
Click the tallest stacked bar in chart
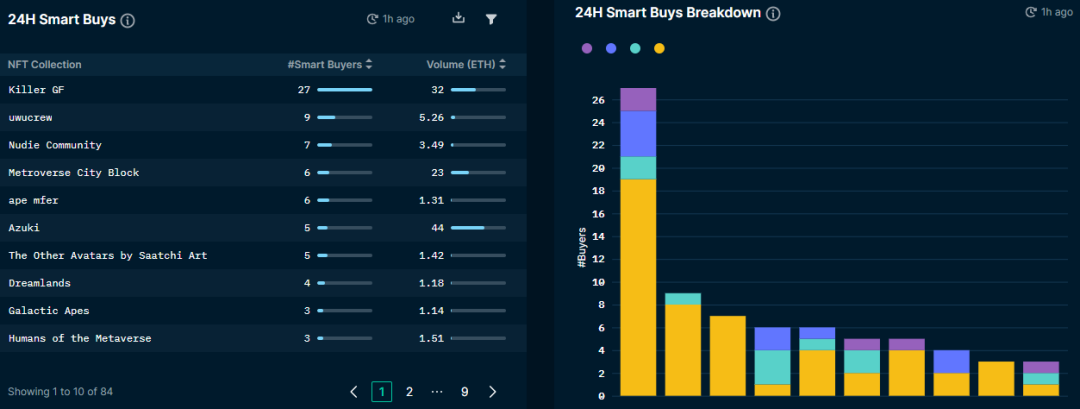point(638,242)
